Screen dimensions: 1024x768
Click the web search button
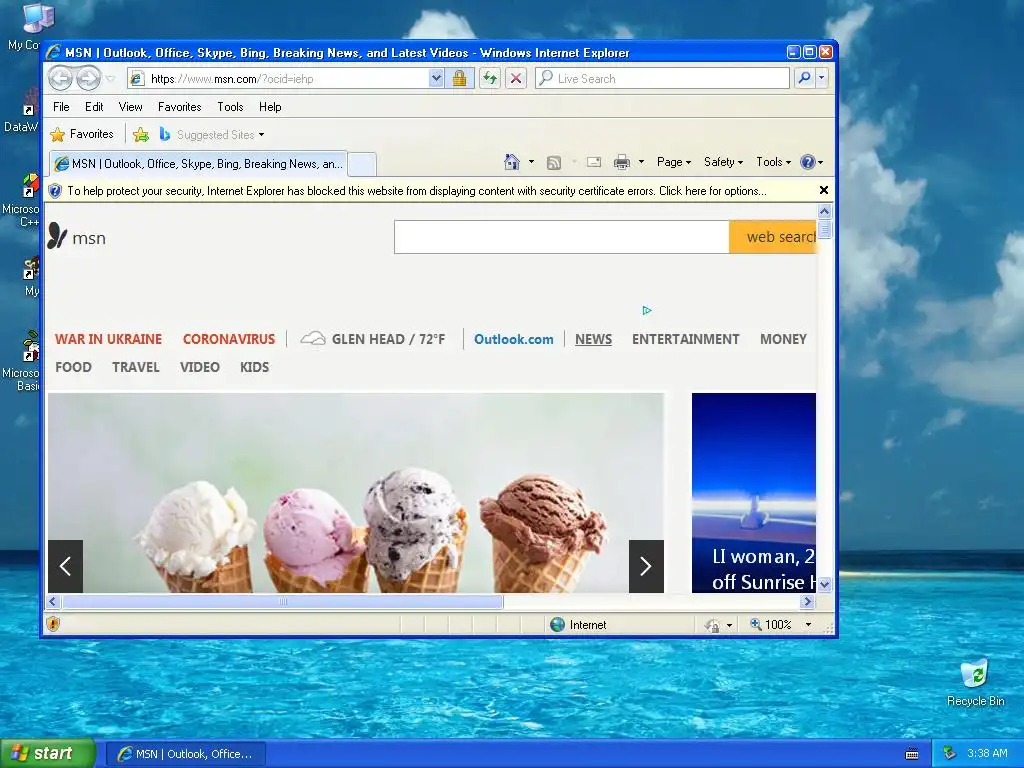click(773, 237)
